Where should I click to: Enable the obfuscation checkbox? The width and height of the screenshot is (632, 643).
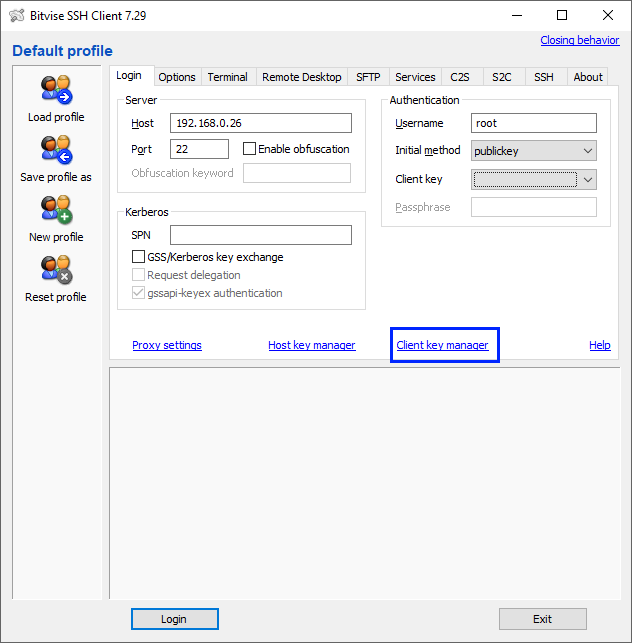click(249, 149)
